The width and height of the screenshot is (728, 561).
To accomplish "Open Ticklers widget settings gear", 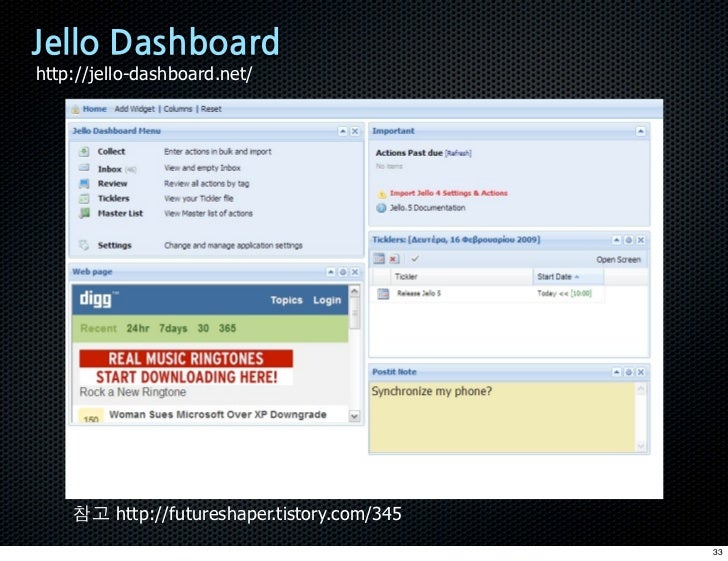I will [x=629, y=240].
